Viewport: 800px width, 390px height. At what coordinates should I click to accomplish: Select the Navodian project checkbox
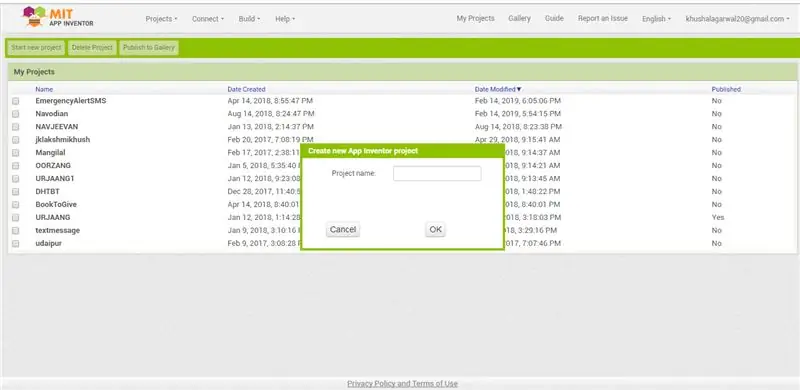(x=16, y=114)
